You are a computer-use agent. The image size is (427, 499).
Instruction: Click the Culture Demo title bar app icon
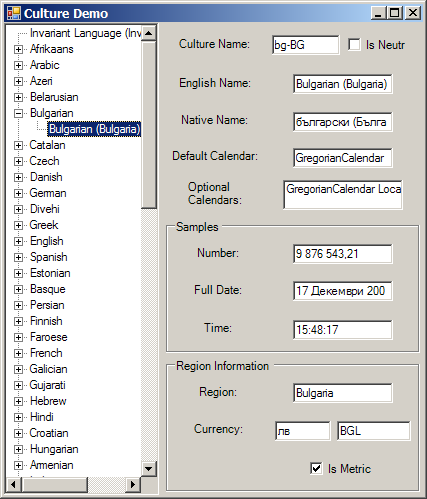[14, 13]
